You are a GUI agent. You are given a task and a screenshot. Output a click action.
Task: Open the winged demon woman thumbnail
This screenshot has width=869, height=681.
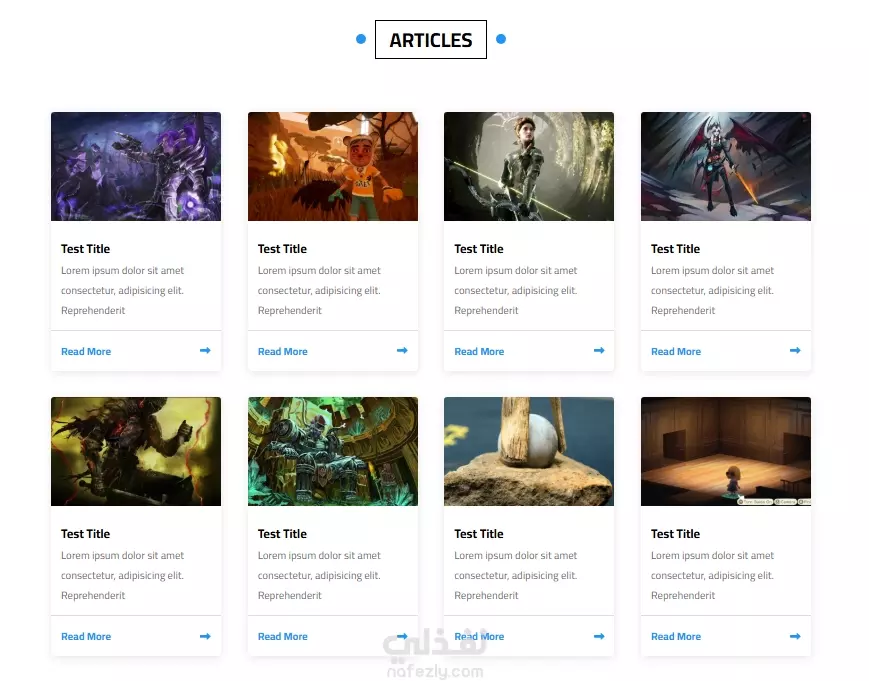click(725, 166)
